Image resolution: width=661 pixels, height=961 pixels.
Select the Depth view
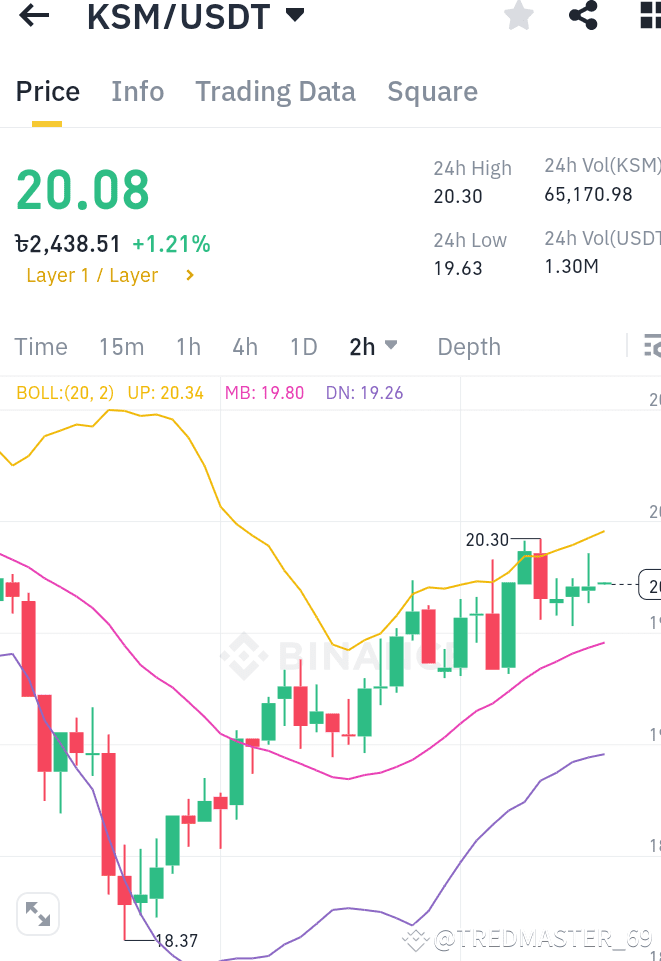[x=468, y=346]
